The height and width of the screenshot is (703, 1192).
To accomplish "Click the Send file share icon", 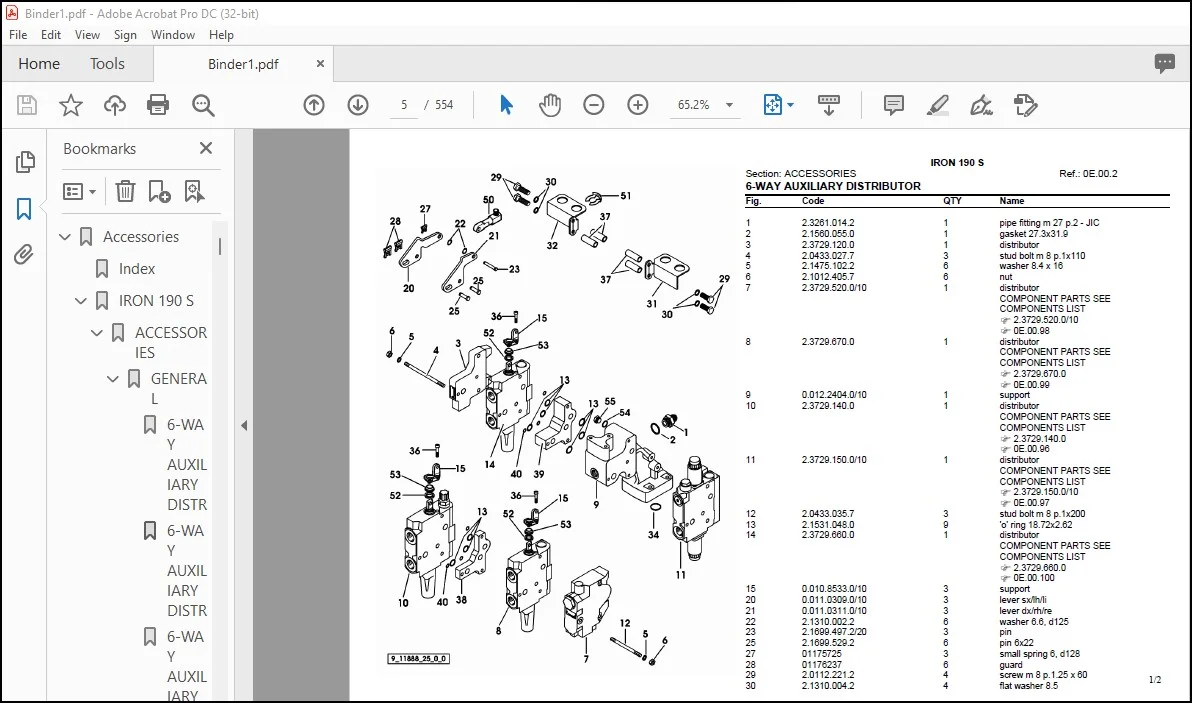I will 1026,105.
